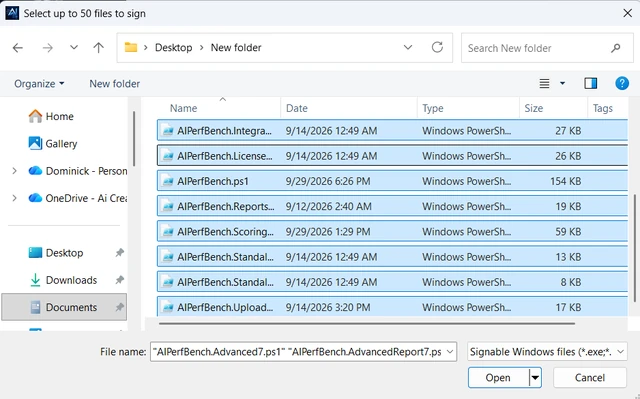Select the AIPerfBench.Integra... file
Viewport: 640px width, 399px height.
coord(392,131)
